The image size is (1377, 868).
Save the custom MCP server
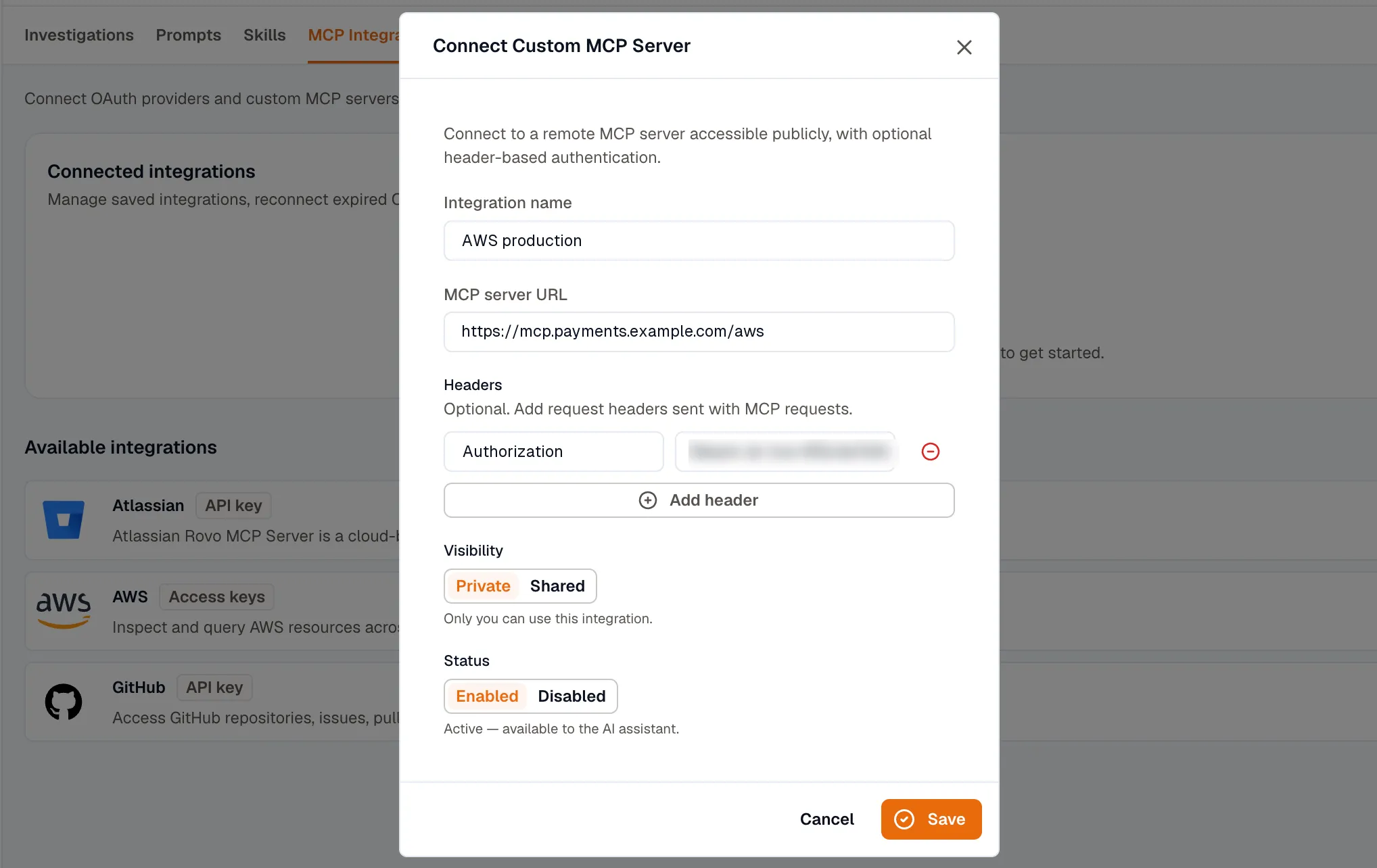[931, 819]
